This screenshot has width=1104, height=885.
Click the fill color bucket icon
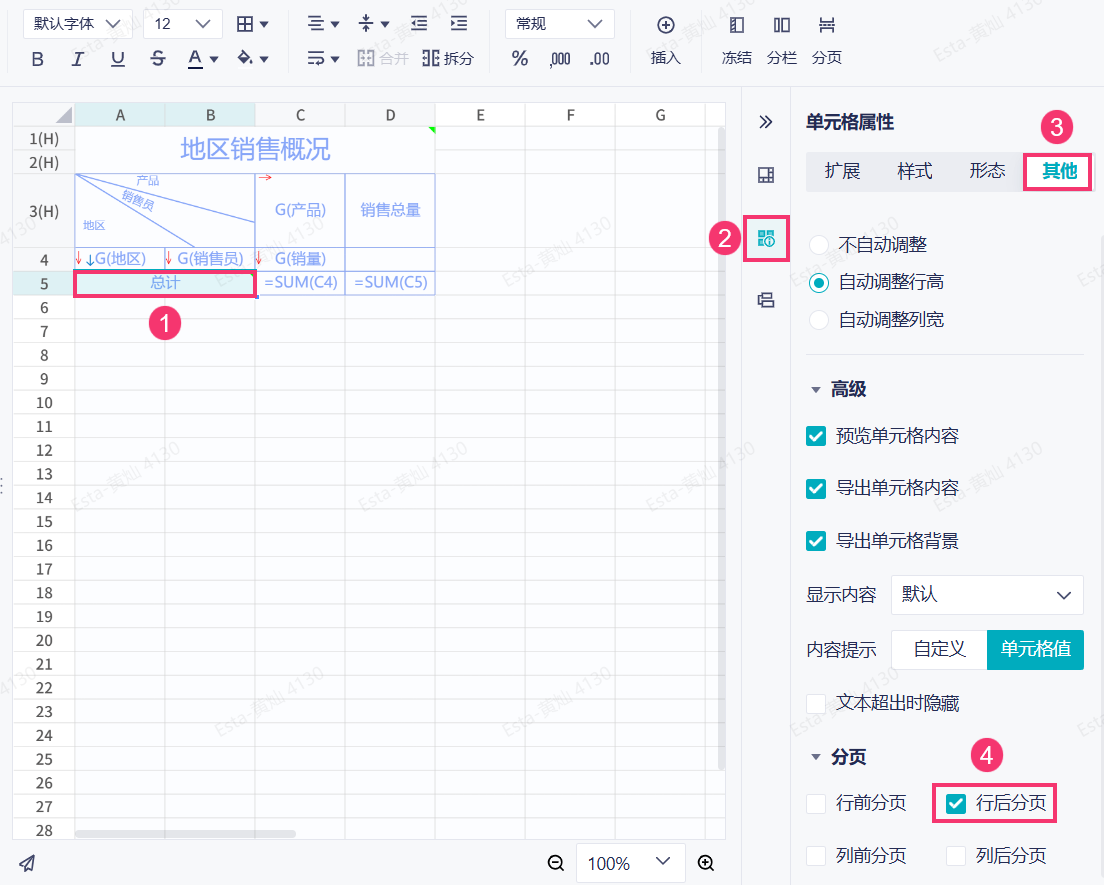click(x=245, y=58)
